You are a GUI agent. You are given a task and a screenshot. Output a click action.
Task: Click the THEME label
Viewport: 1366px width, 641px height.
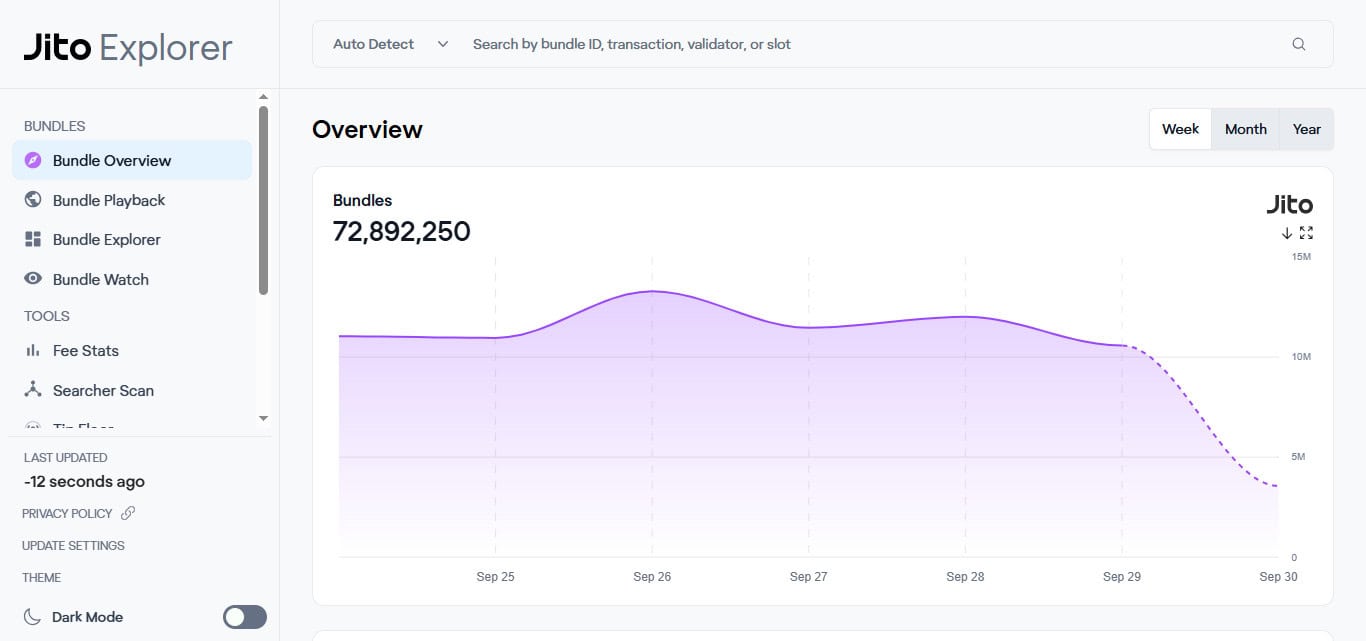click(x=41, y=577)
